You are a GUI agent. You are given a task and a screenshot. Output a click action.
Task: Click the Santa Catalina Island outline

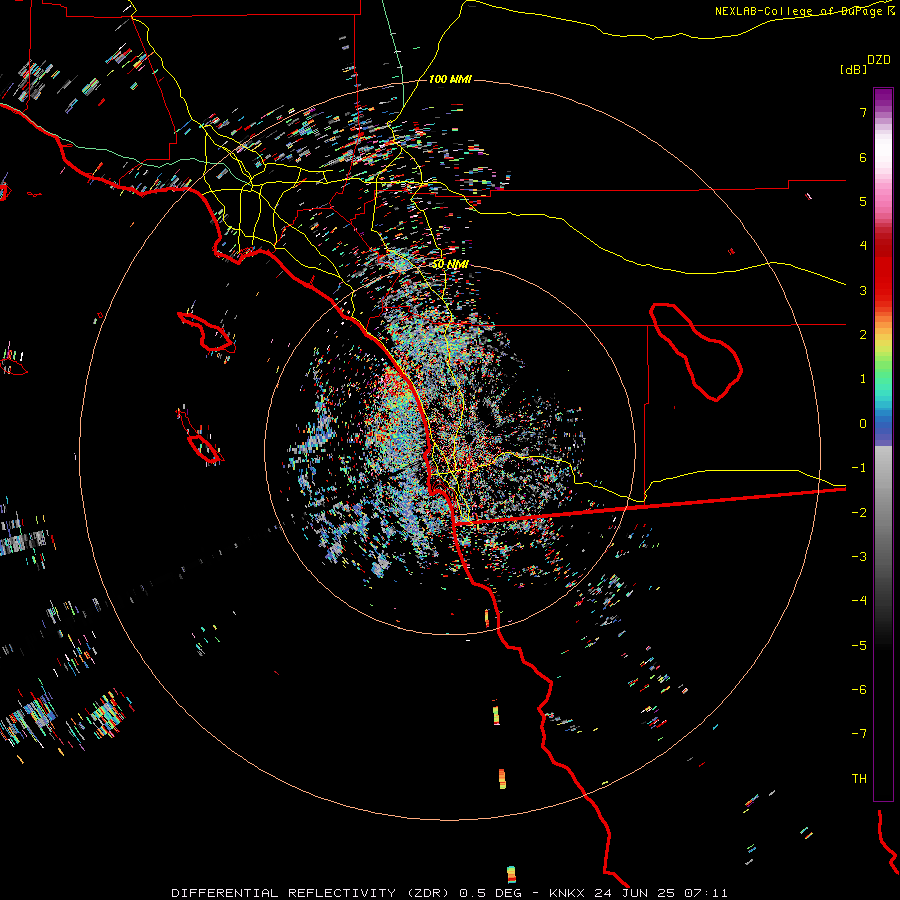tap(207, 332)
